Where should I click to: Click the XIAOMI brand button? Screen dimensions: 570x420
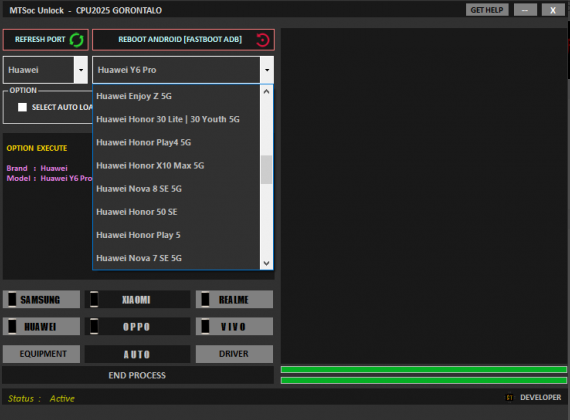[137, 299]
